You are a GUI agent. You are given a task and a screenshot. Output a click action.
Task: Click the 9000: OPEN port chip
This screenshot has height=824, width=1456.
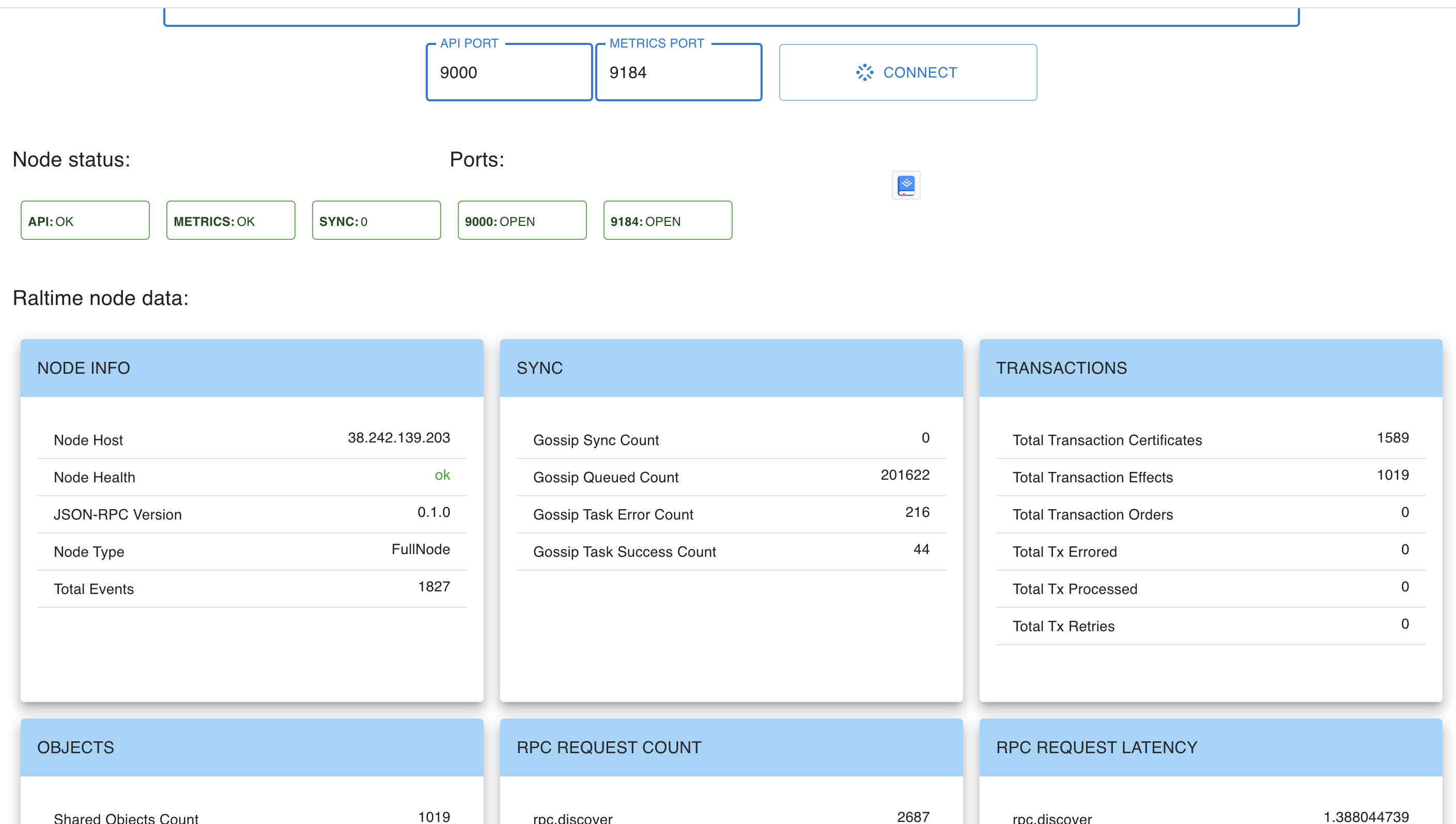pos(521,221)
